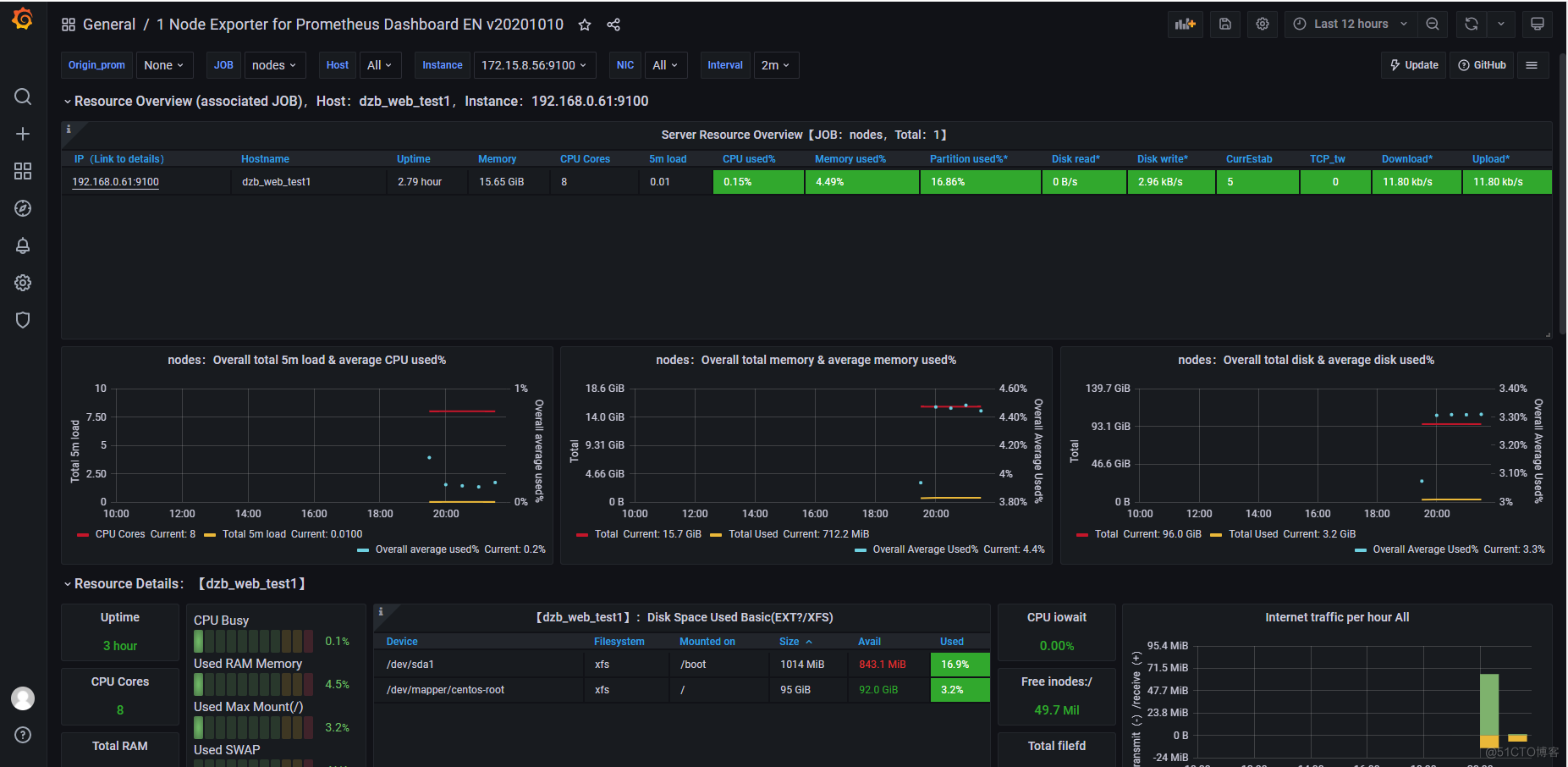Screen dimensions: 1568x767
Task: Select the /dev/mapper/centos-root device cell
Action: [479, 690]
